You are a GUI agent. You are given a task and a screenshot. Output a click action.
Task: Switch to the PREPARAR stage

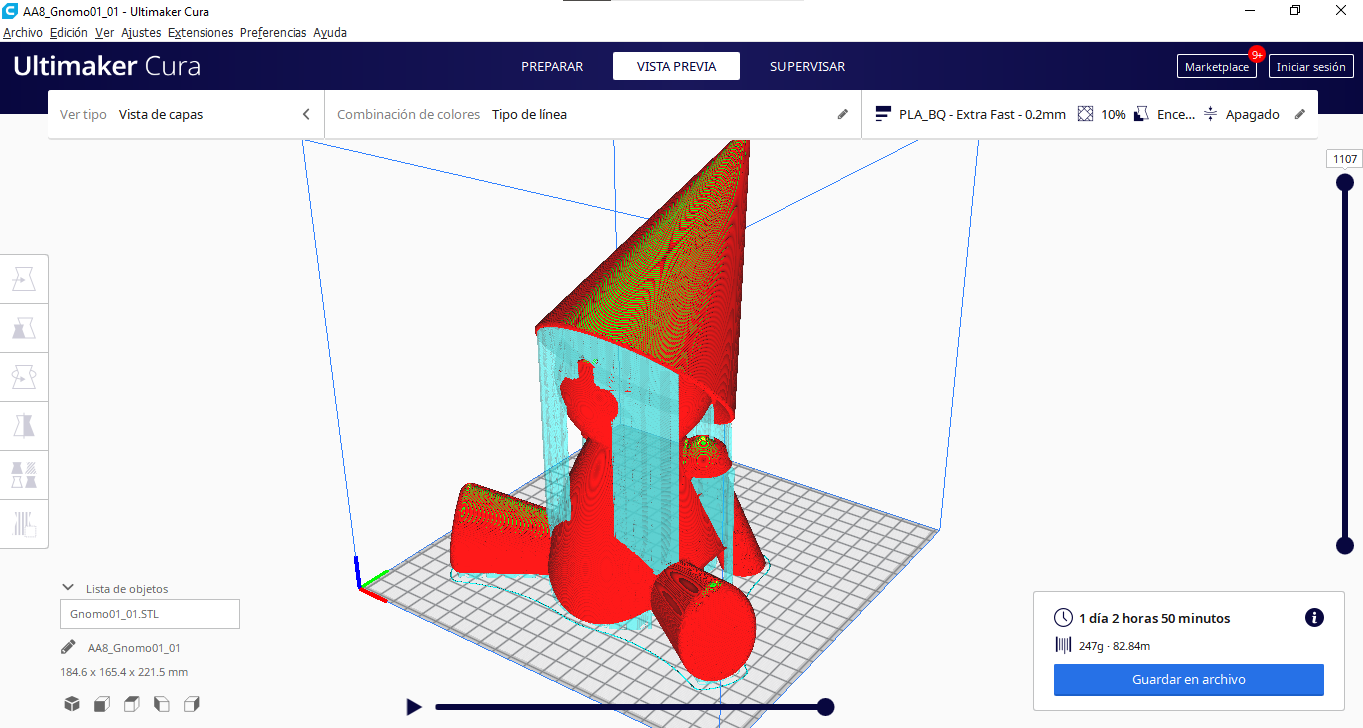tap(552, 66)
